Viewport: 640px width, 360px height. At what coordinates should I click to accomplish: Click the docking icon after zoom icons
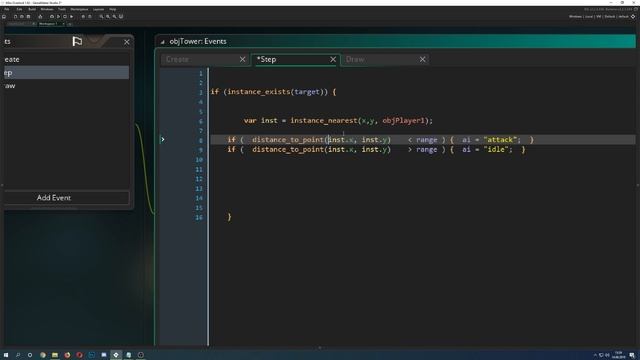(x=121, y=17)
